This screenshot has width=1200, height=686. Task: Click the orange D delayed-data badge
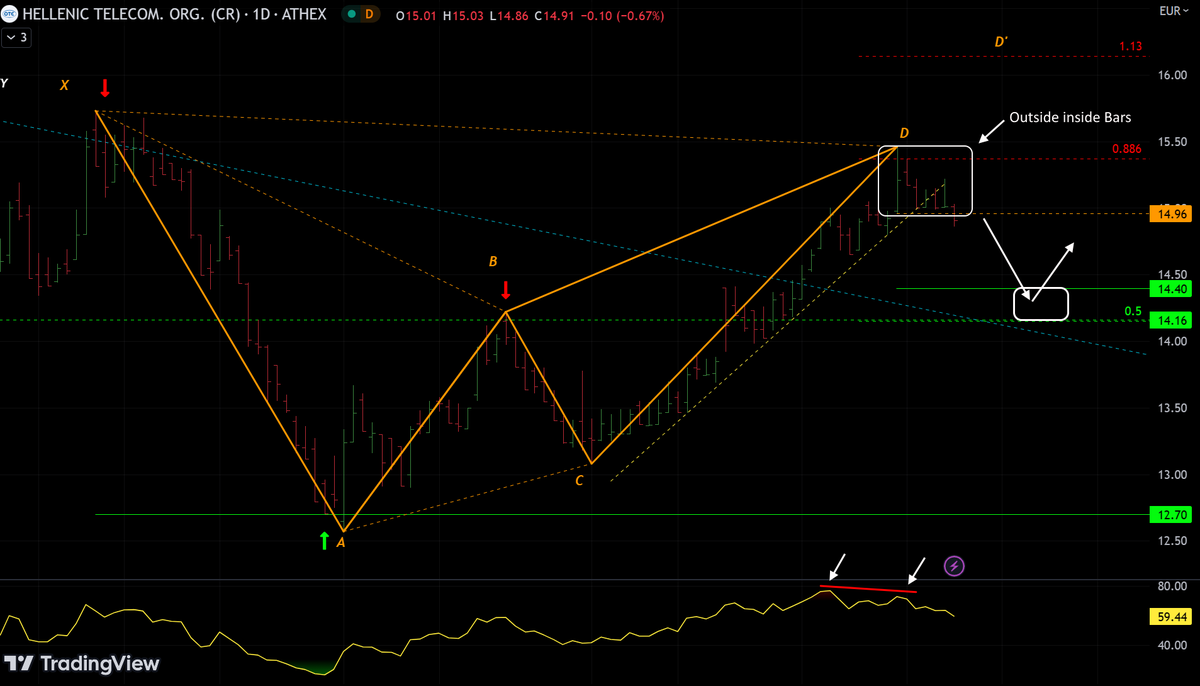369,15
